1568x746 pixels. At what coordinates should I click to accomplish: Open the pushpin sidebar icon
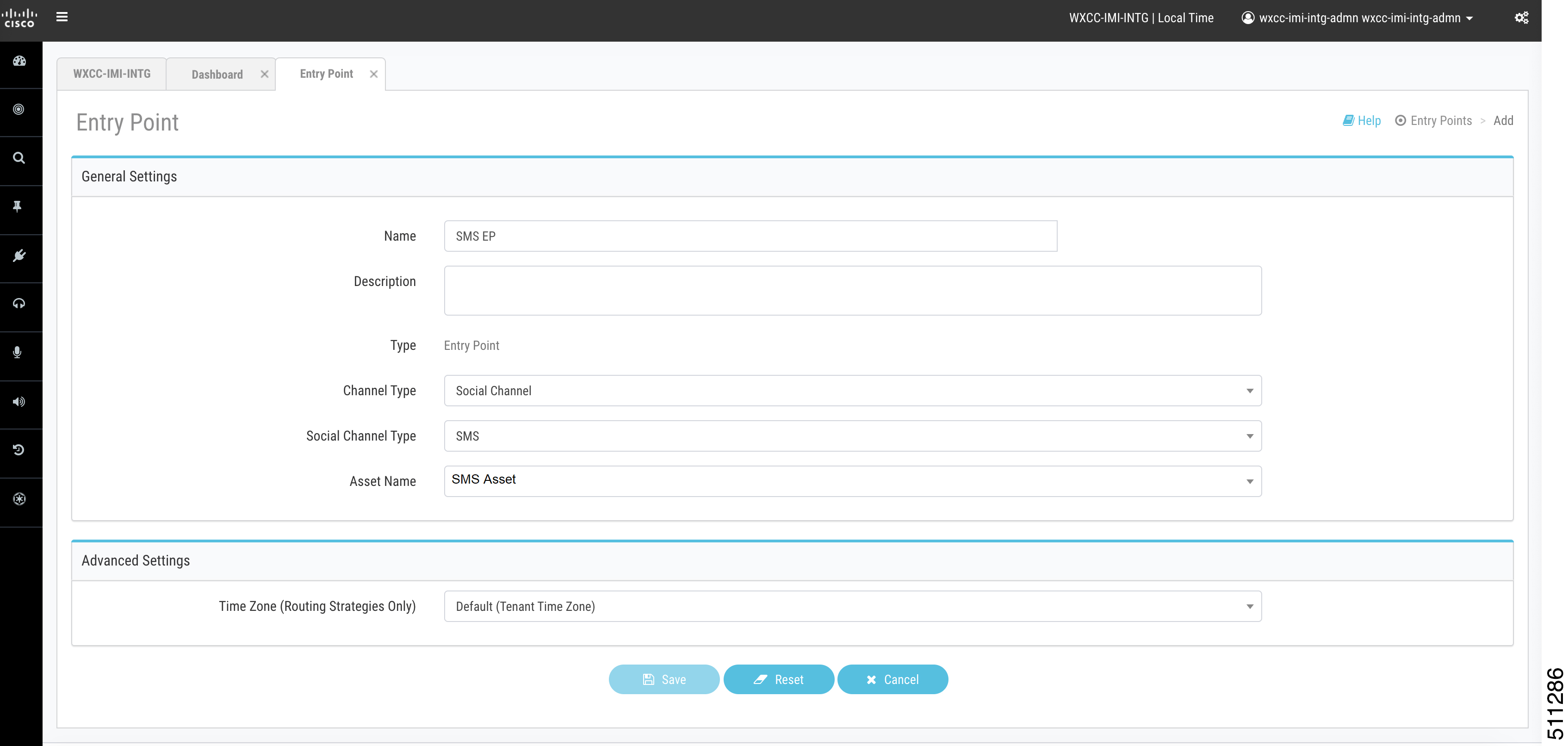coord(18,206)
